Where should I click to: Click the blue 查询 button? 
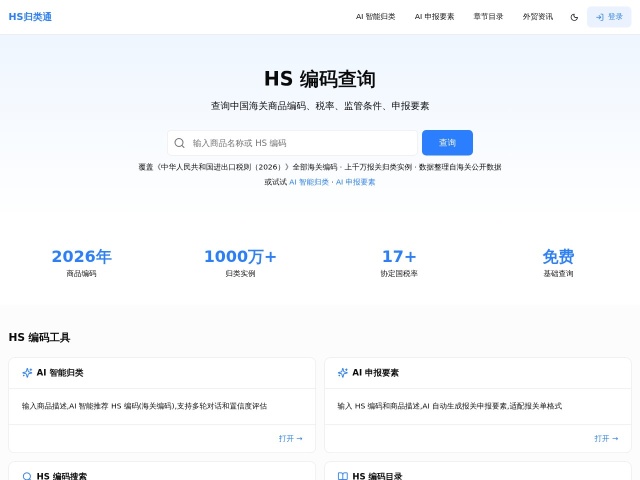(x=447, y=143)
